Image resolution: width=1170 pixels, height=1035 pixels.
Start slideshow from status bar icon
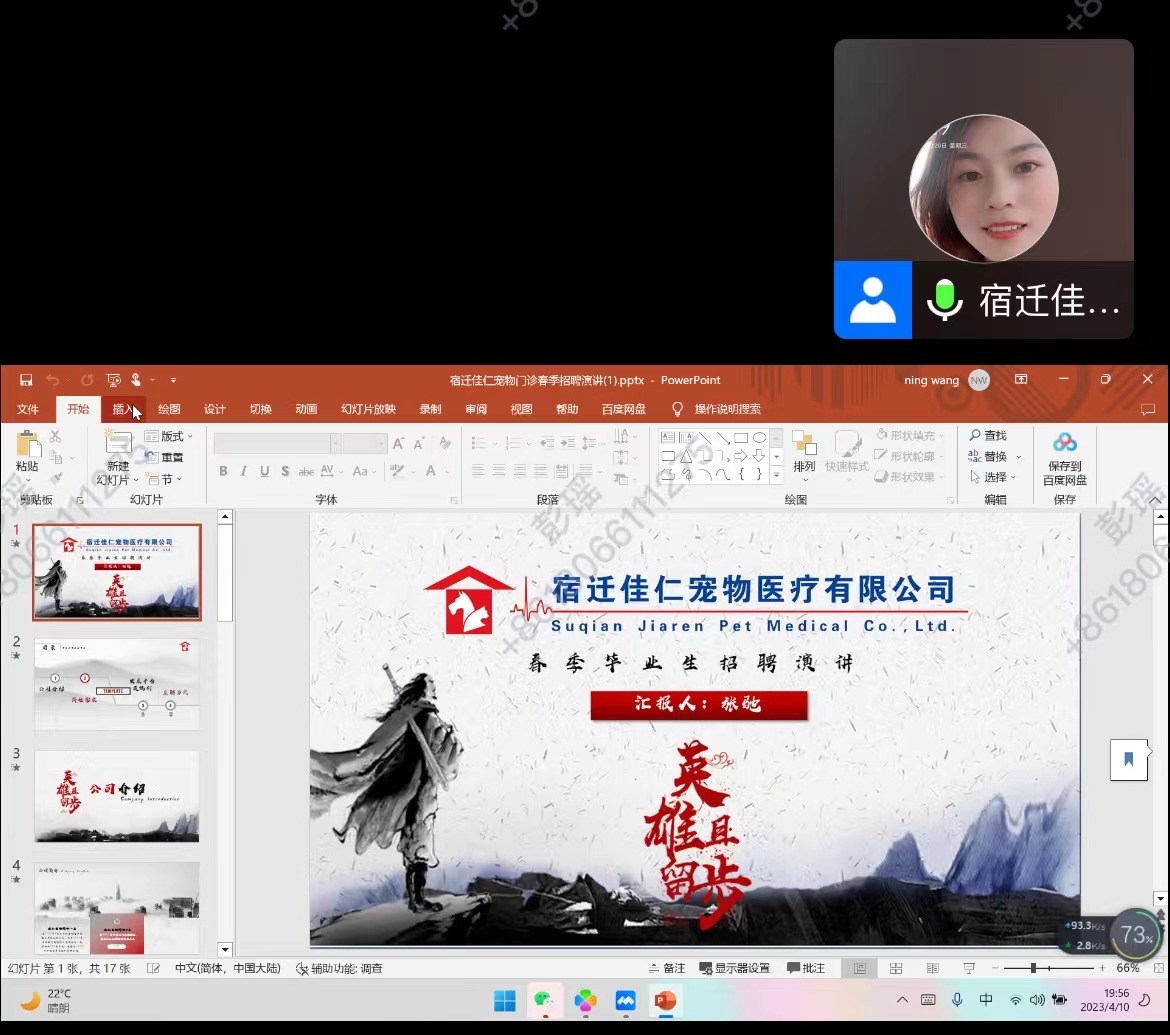tap(968, 968)
